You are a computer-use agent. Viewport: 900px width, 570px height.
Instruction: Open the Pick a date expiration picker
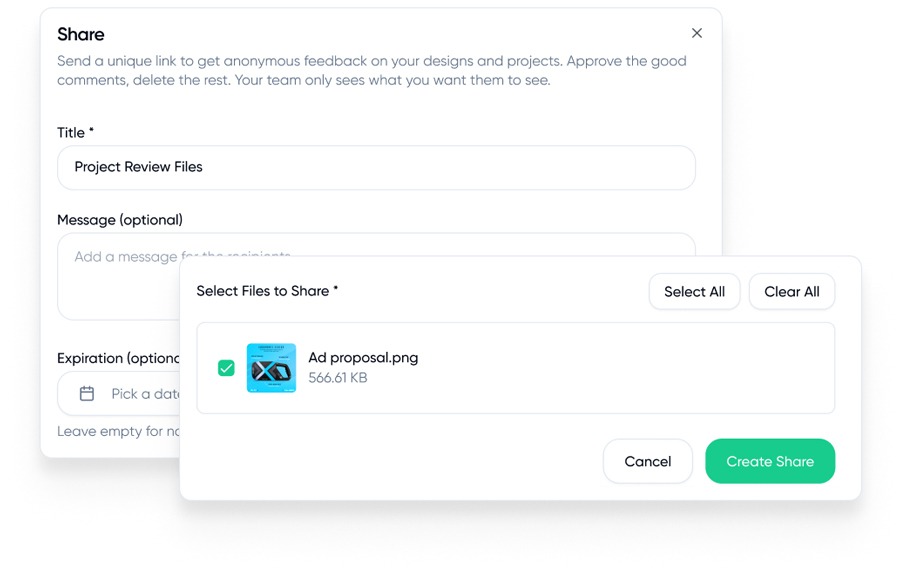(140, 394)
